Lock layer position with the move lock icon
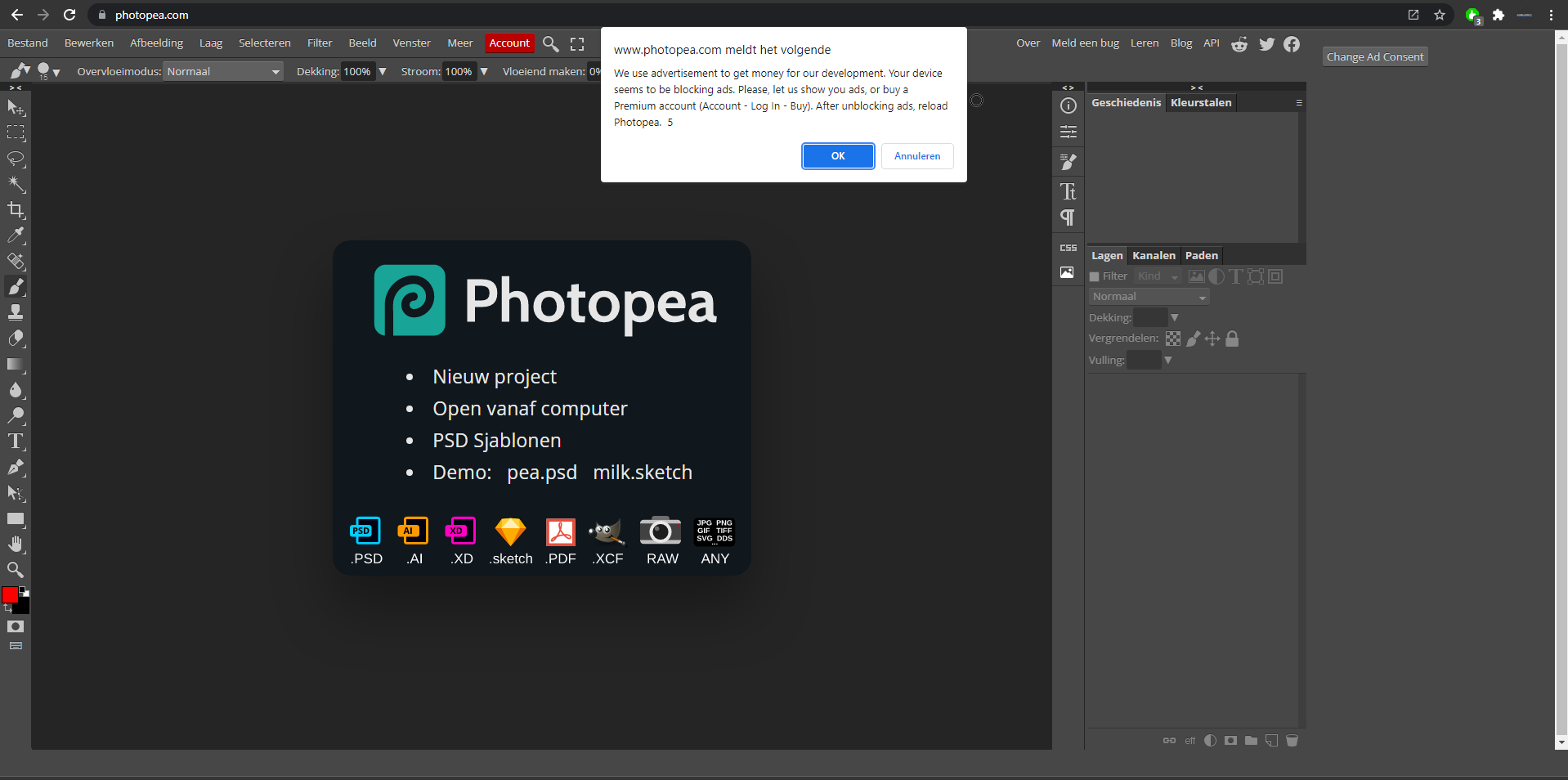 (x=1212, y=338)
